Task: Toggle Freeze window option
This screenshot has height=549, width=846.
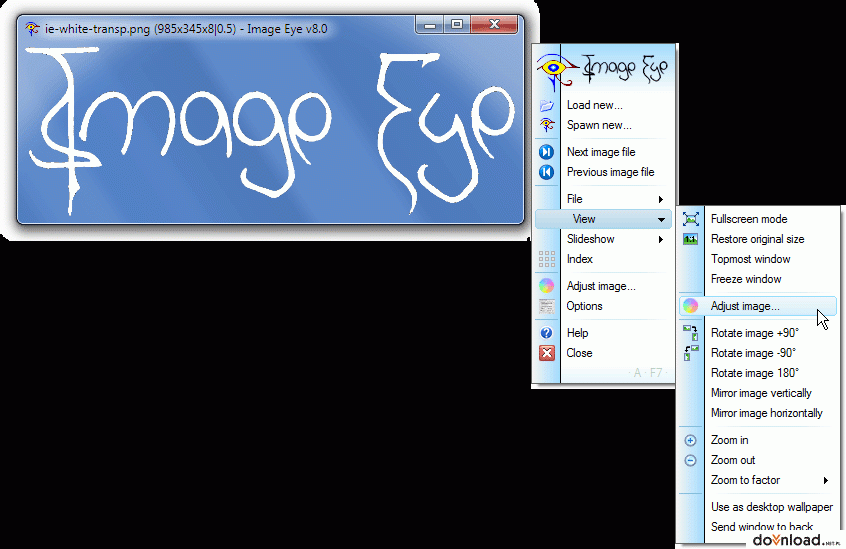Action: [758, 279]
